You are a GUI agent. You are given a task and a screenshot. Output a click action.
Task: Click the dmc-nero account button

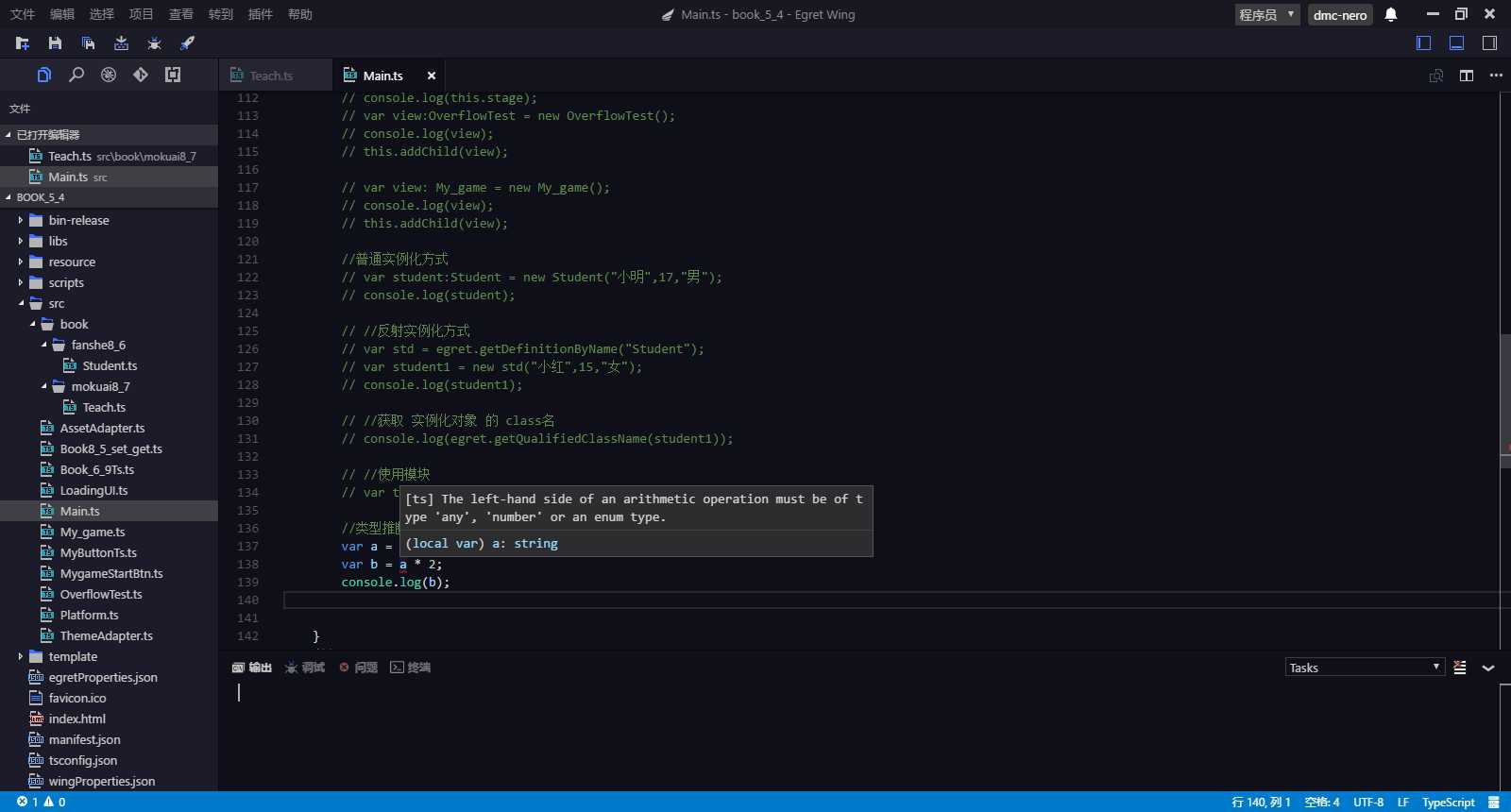(1340, 14)
